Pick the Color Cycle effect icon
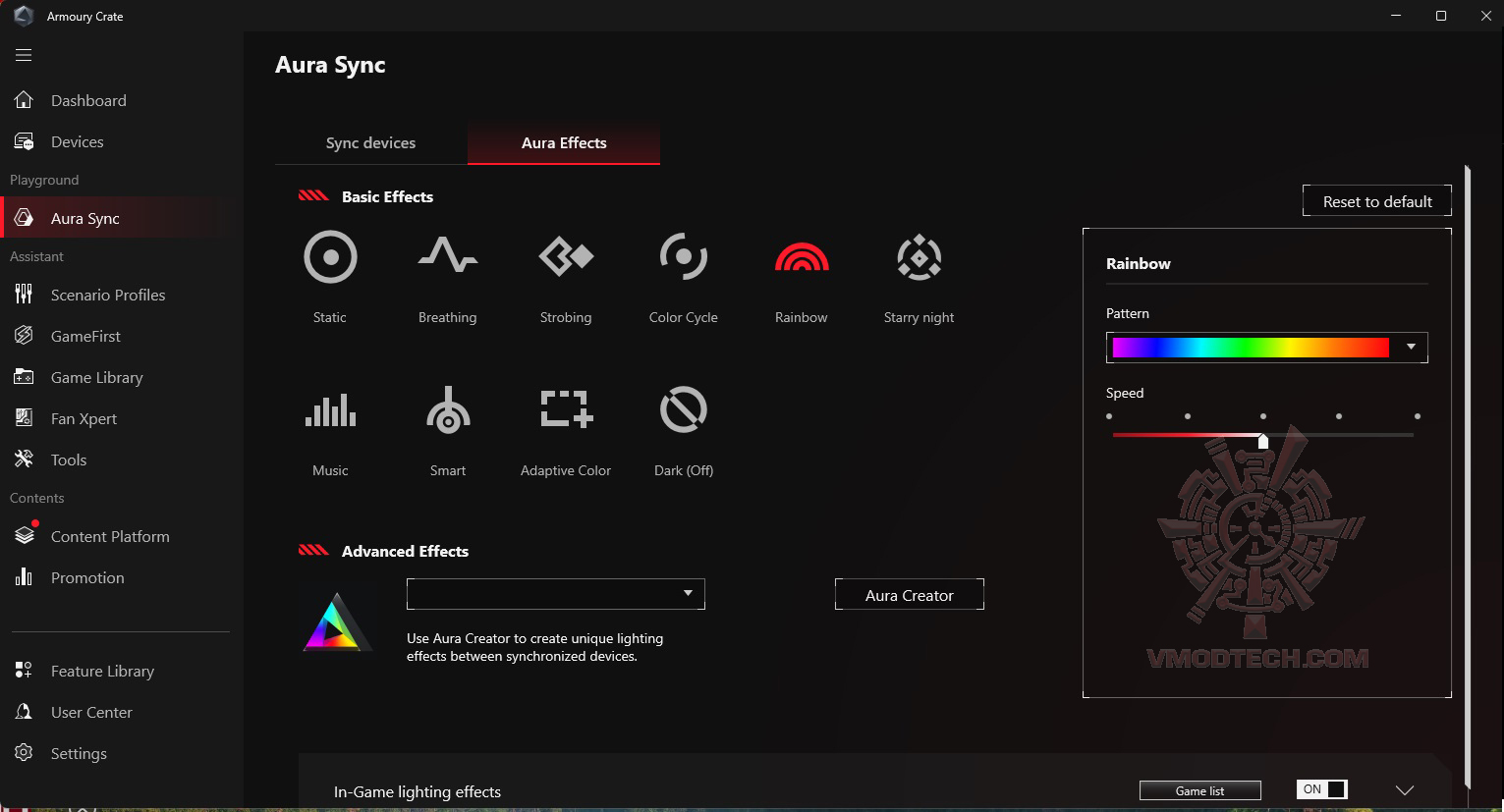This screenshot has height=812, width=1504. click(x=684, y=257)
